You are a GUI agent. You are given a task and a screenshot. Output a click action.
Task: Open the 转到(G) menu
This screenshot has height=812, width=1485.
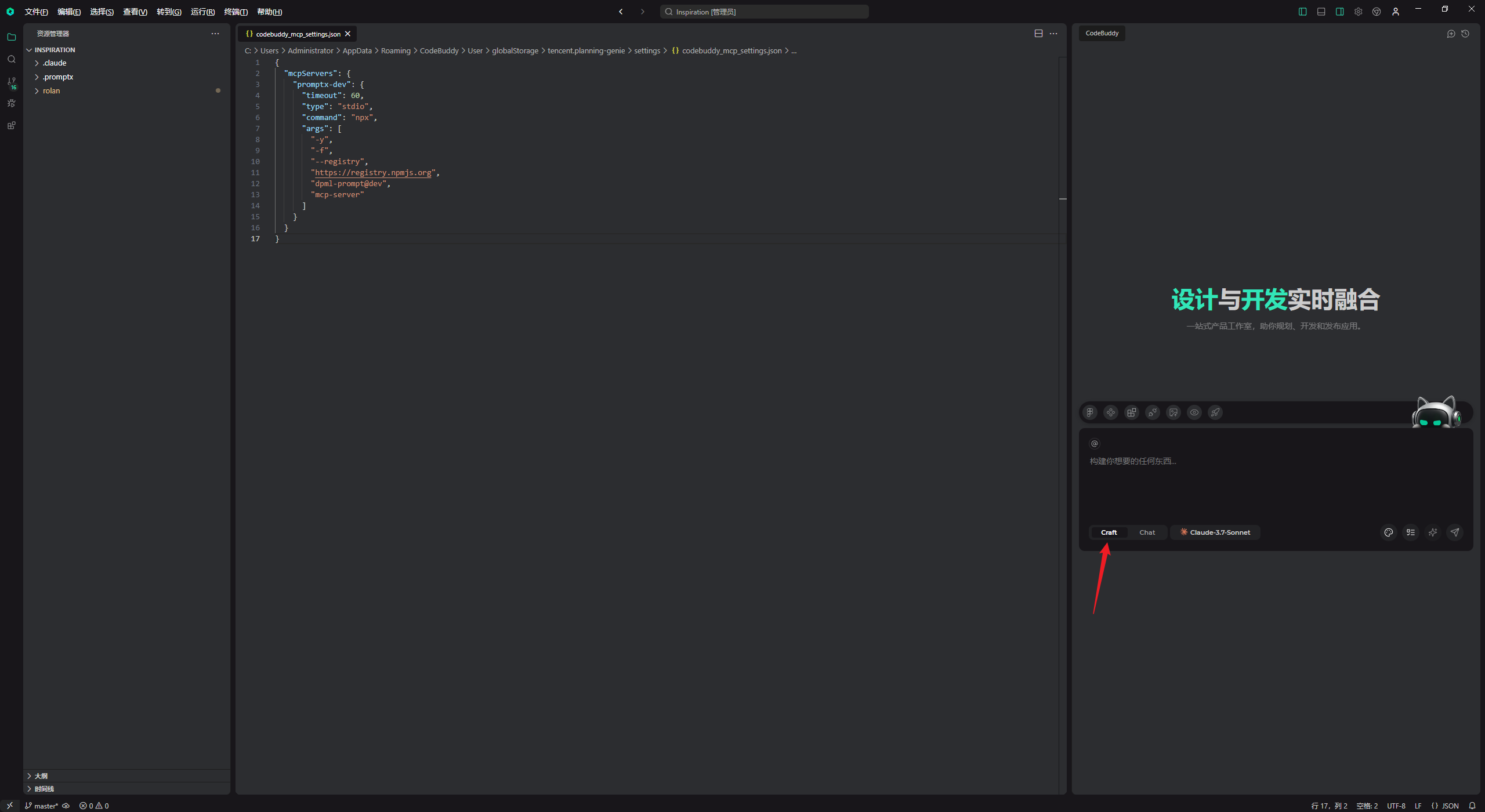(x=169, y=12)
